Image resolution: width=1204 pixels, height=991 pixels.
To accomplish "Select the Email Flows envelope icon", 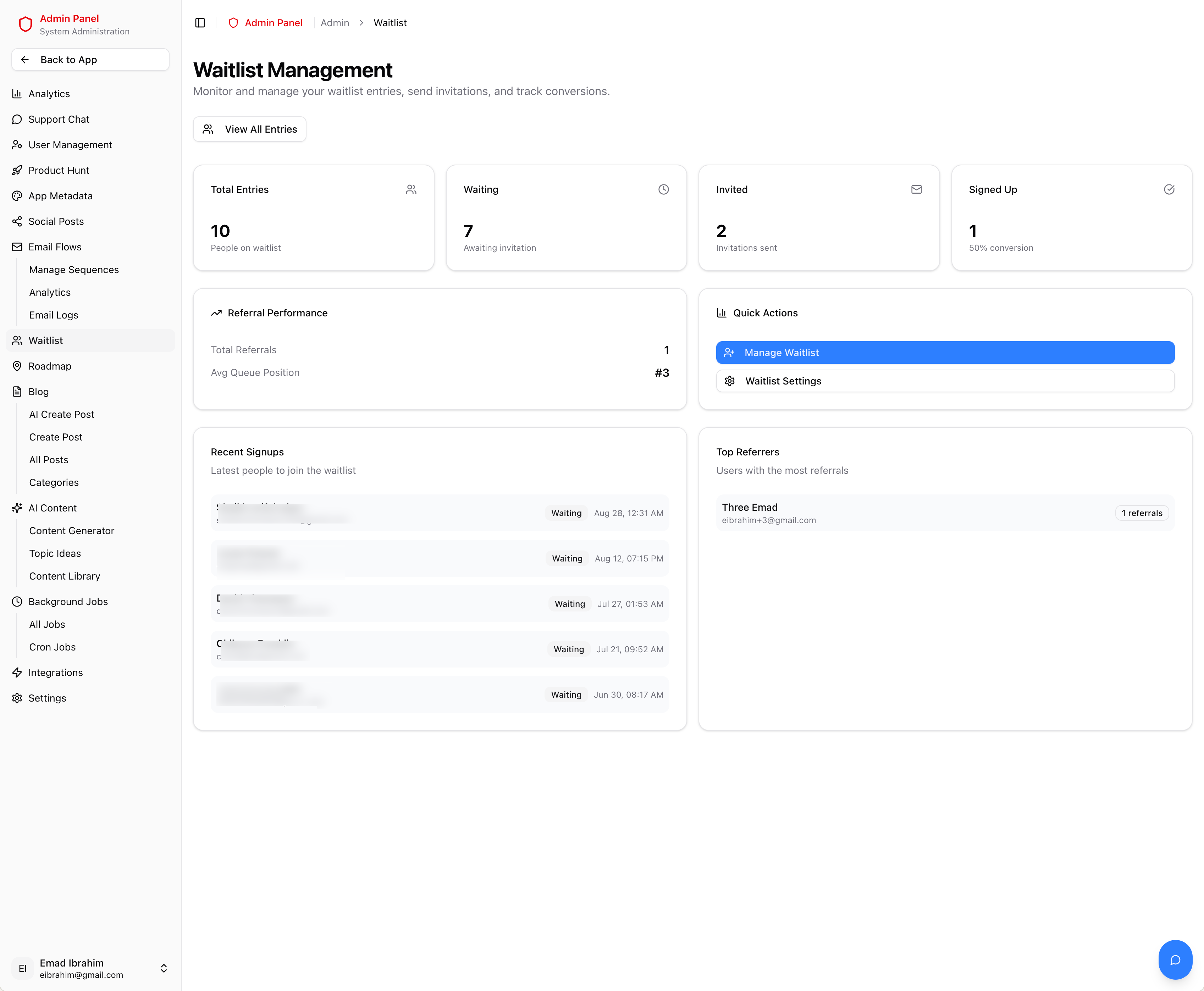I will pos(17,247).
